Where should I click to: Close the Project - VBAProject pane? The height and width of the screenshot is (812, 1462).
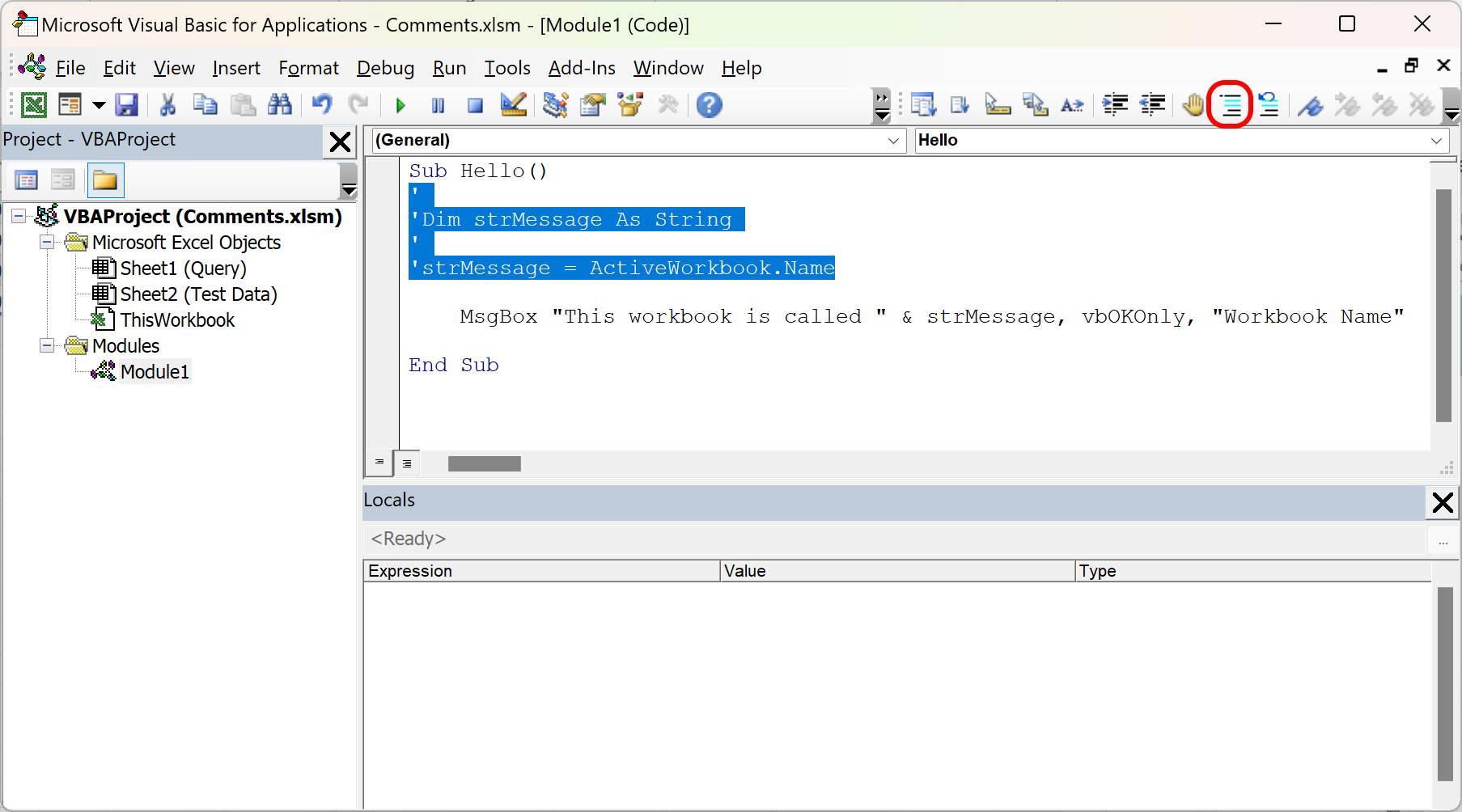[x=340, y=142]
